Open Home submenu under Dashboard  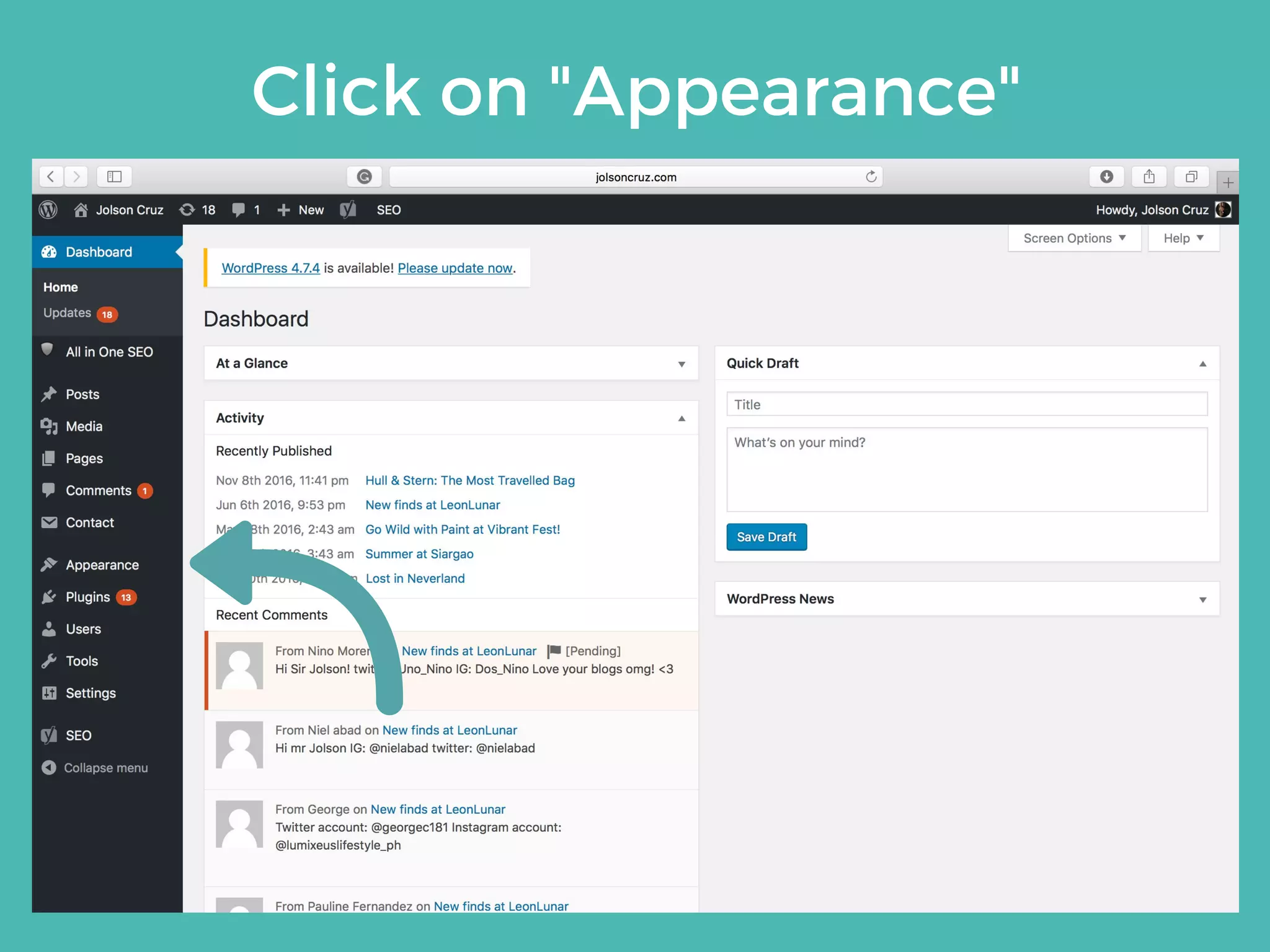pyautogui.click(x=60, y=287)
